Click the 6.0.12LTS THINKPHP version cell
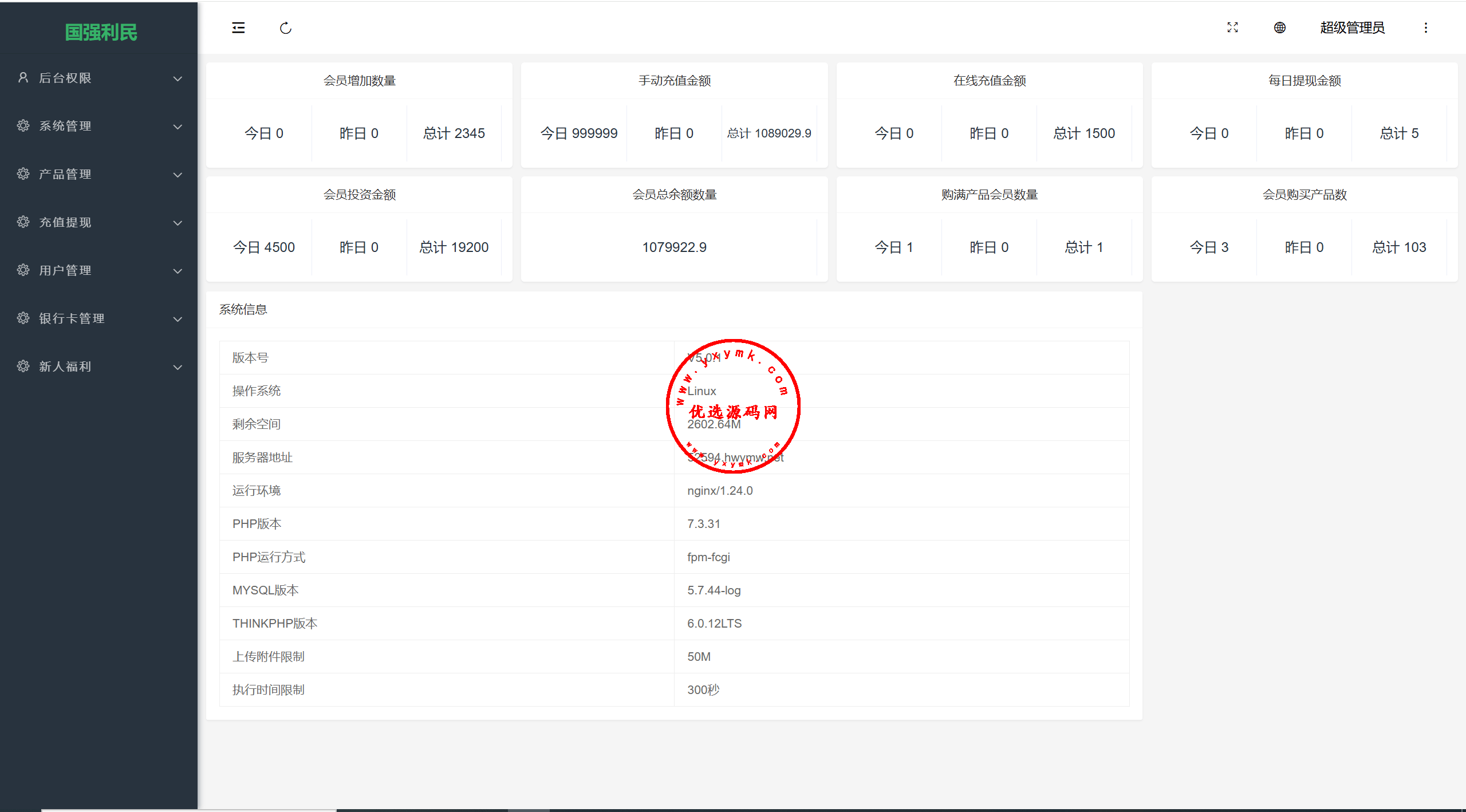This screenshot has width=1466, height=812. click(901, 624)
